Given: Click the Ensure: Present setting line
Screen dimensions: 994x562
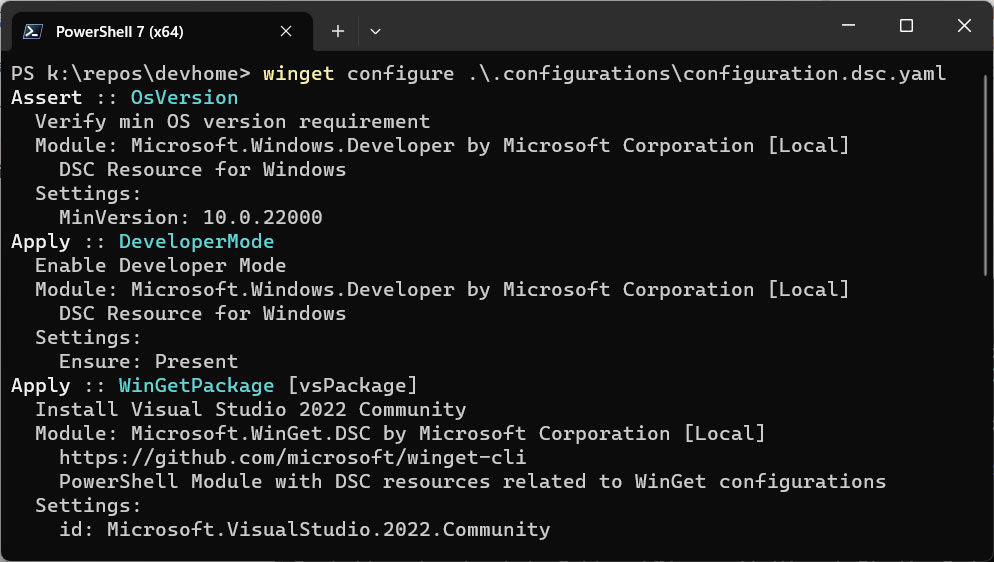Looking at the screenshot, I should (x=148, y=361).
